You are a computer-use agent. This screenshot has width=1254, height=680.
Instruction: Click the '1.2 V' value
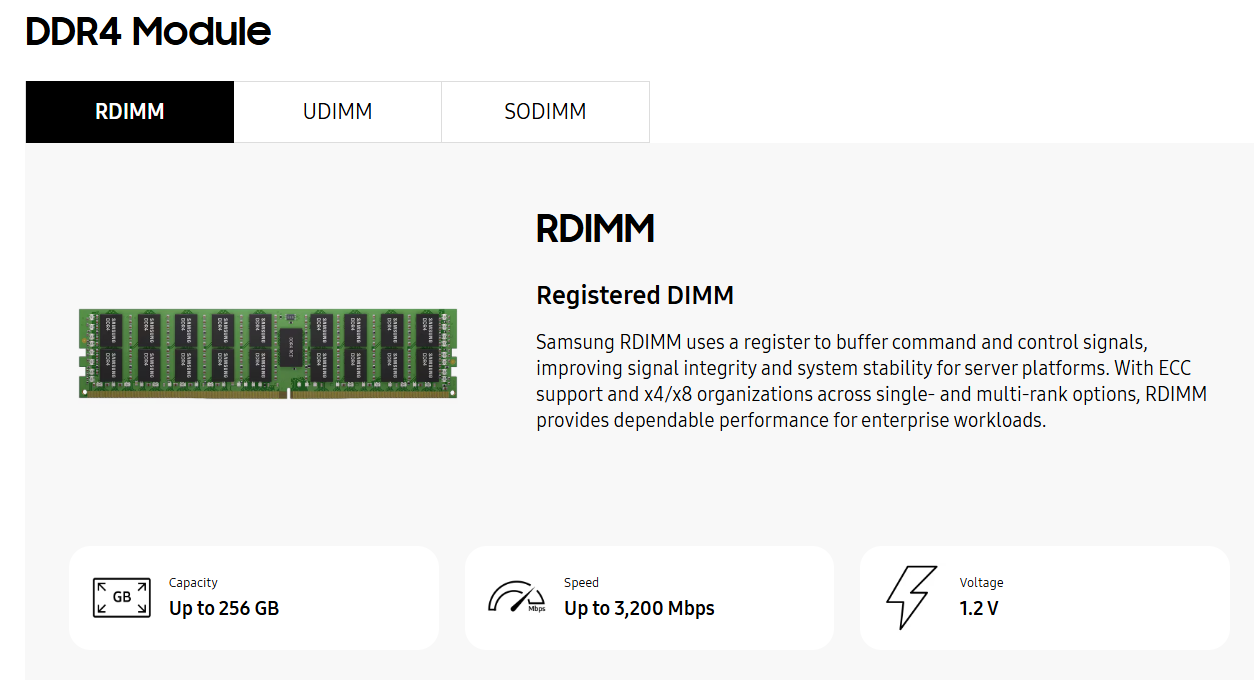click(x=979, y=608)
